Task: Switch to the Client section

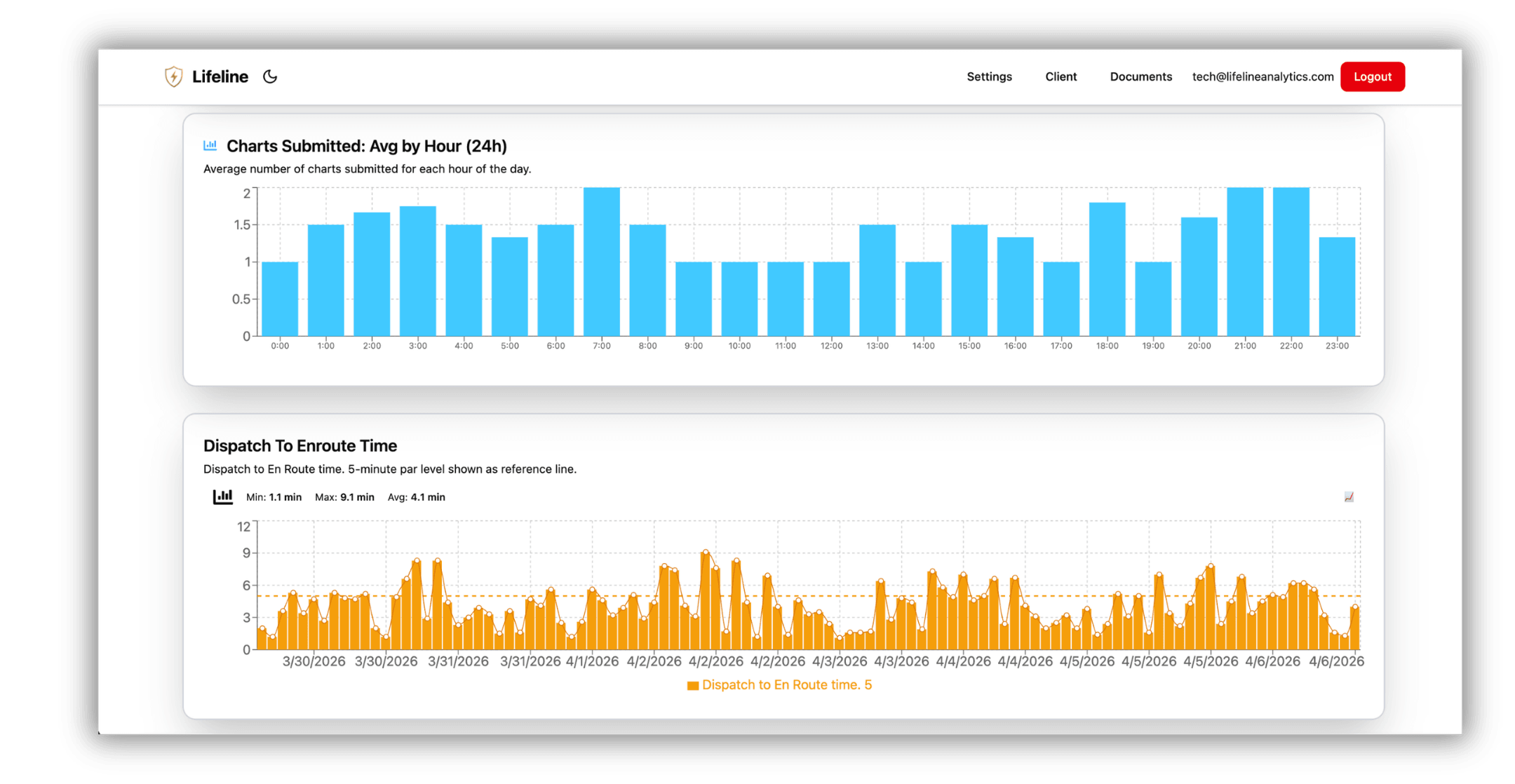Action: [1060, 76]
